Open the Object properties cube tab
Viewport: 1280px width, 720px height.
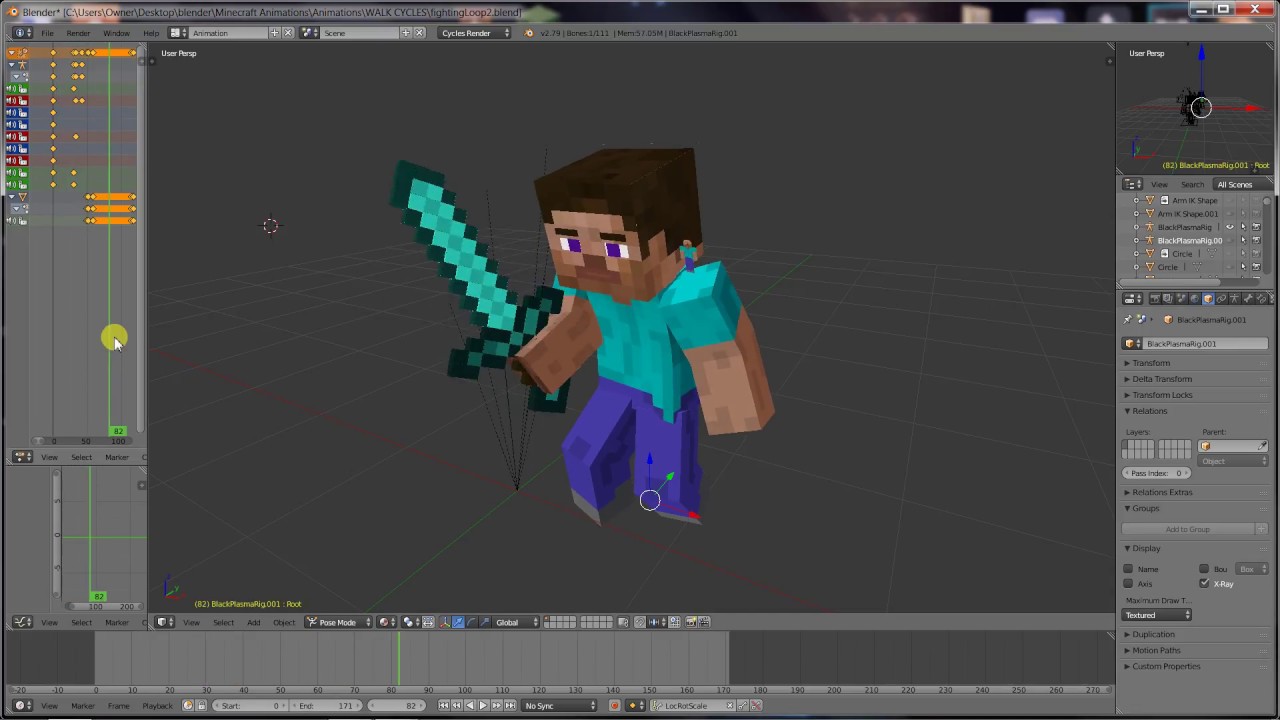1208,298
